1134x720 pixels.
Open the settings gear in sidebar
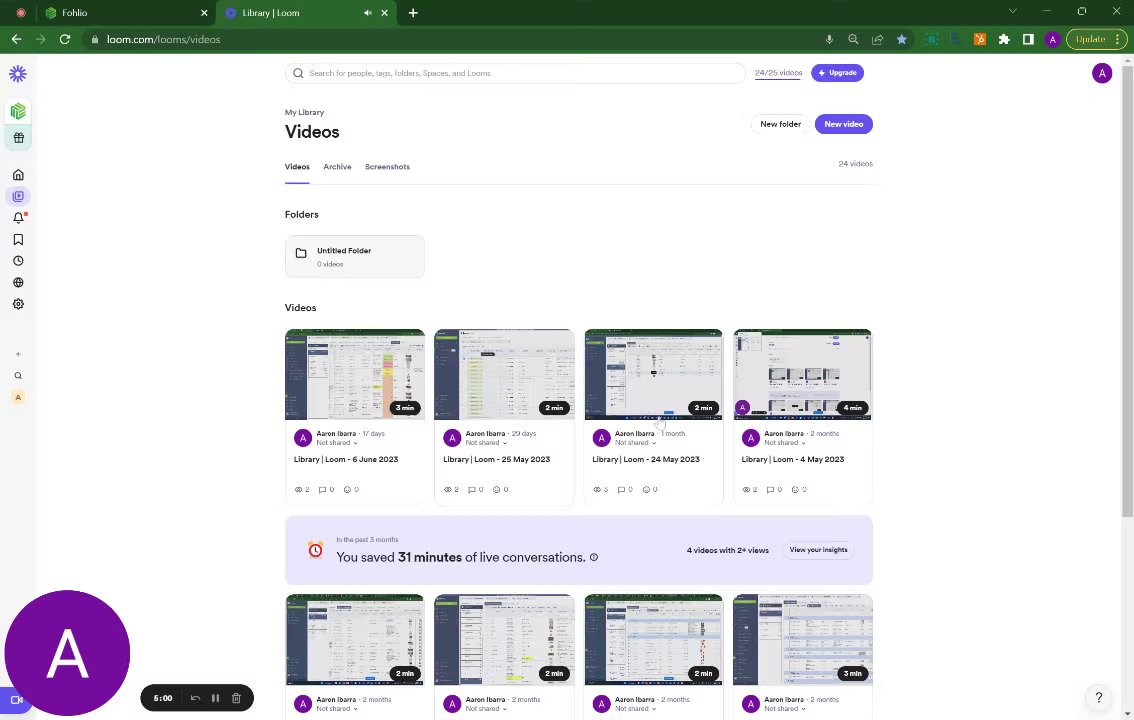(x=18, y=304)
